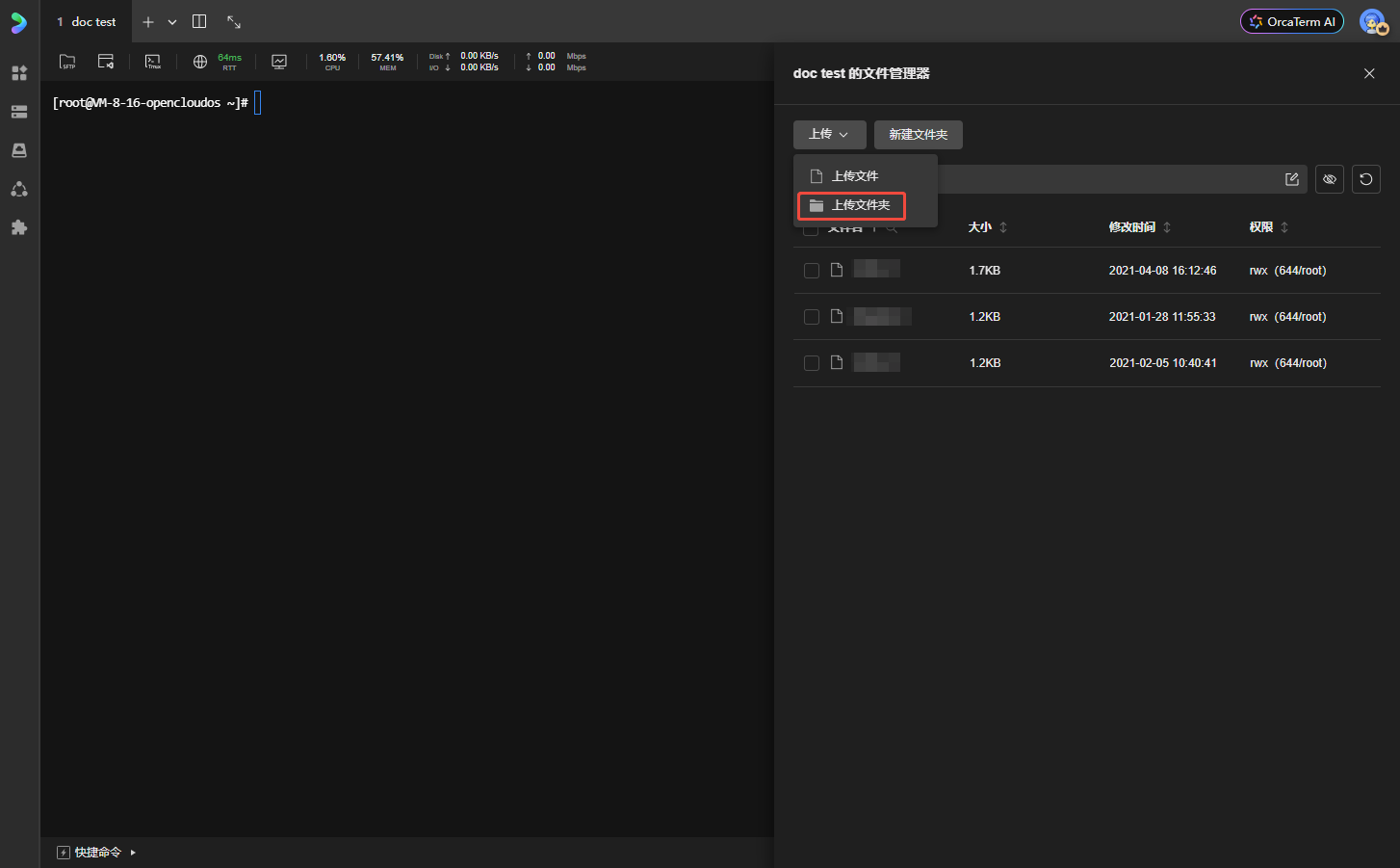The image size is (1400, 868).
Task: Open the plugins puzzle icon in sidebar
Action: point(19,227)
